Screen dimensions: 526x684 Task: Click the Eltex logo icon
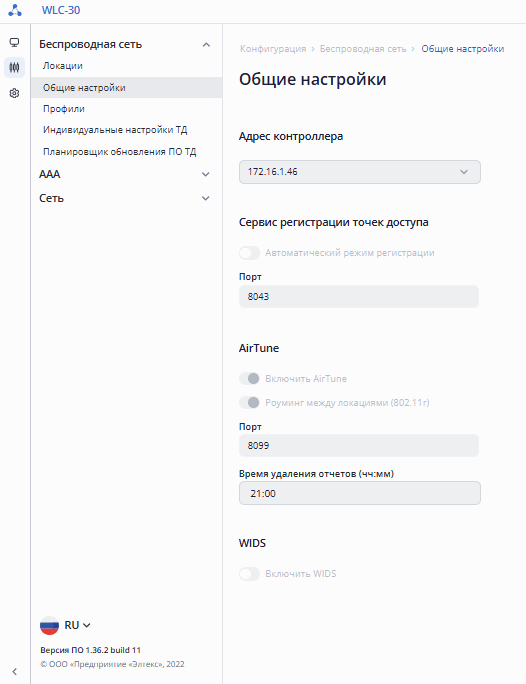pyautogui.click(x=15, y=10)
